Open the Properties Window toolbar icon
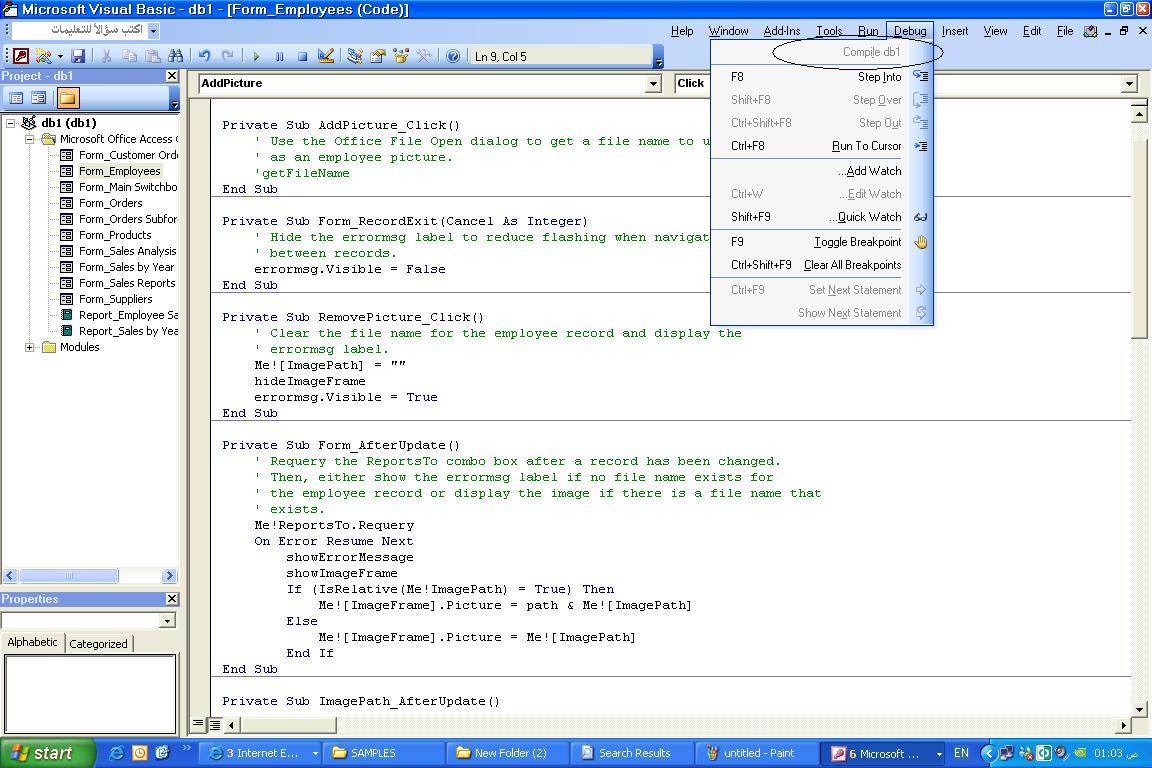Screen dimensions: 1152x768 tap(378, 56)
